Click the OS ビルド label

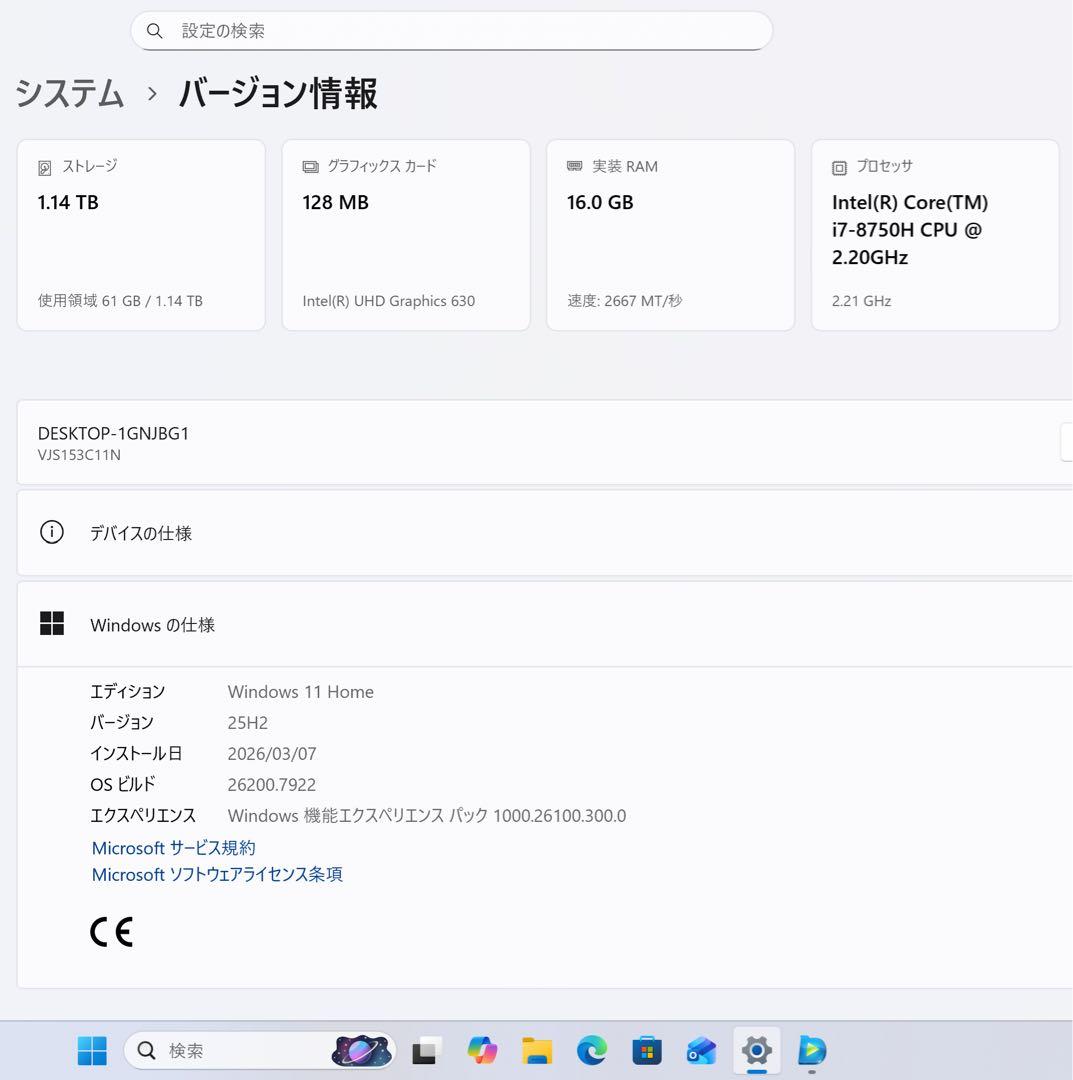123,785
